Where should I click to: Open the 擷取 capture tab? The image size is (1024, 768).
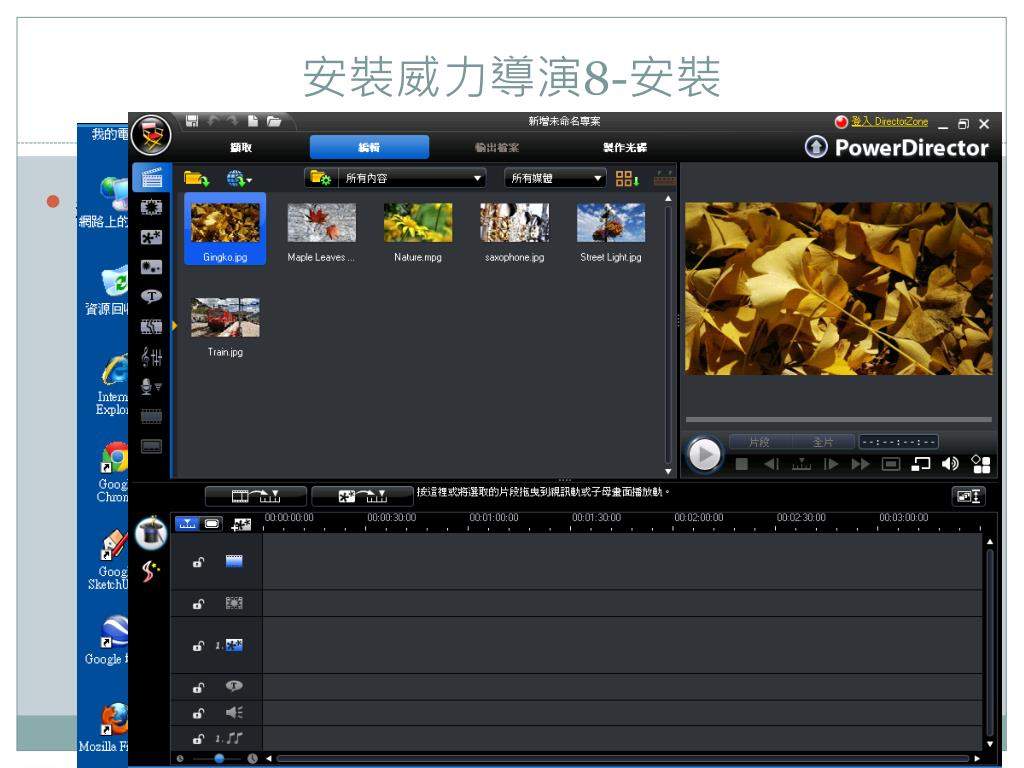pyautogui.click(x=241, y=148)
